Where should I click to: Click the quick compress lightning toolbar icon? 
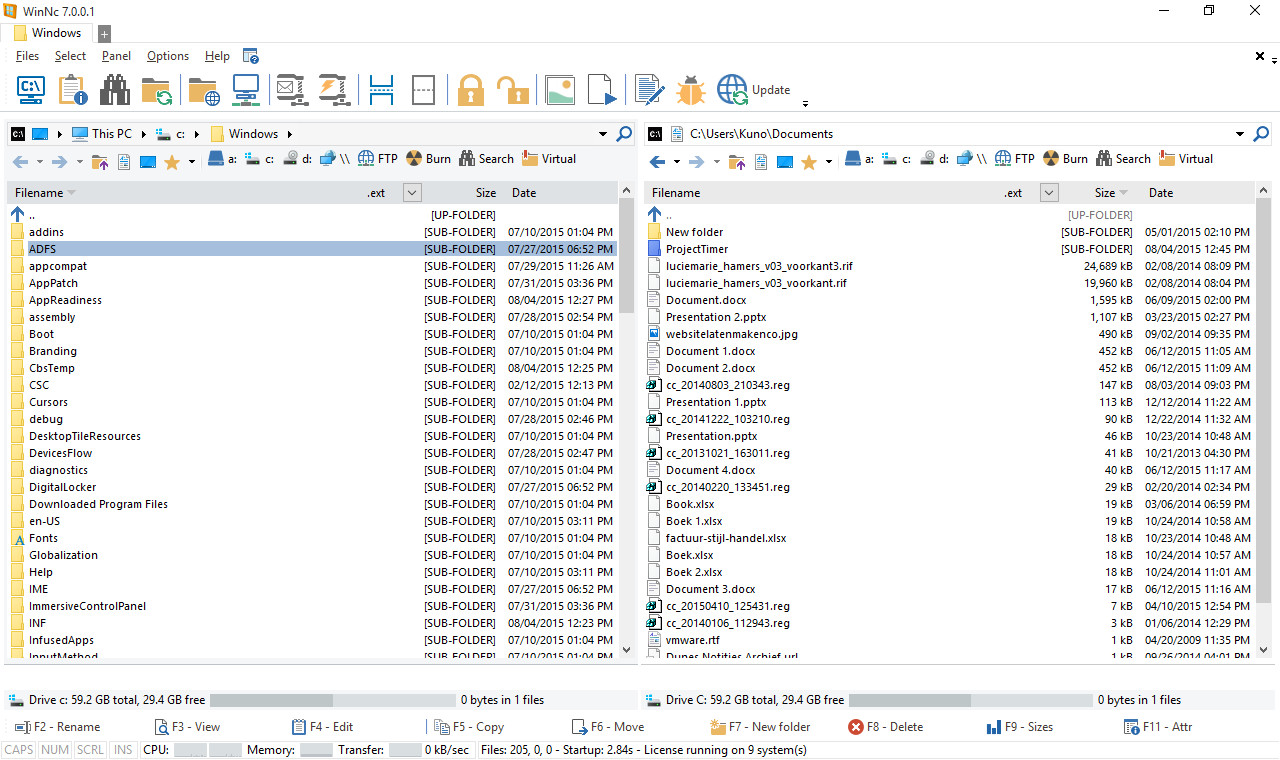click(x=333, y=90)
